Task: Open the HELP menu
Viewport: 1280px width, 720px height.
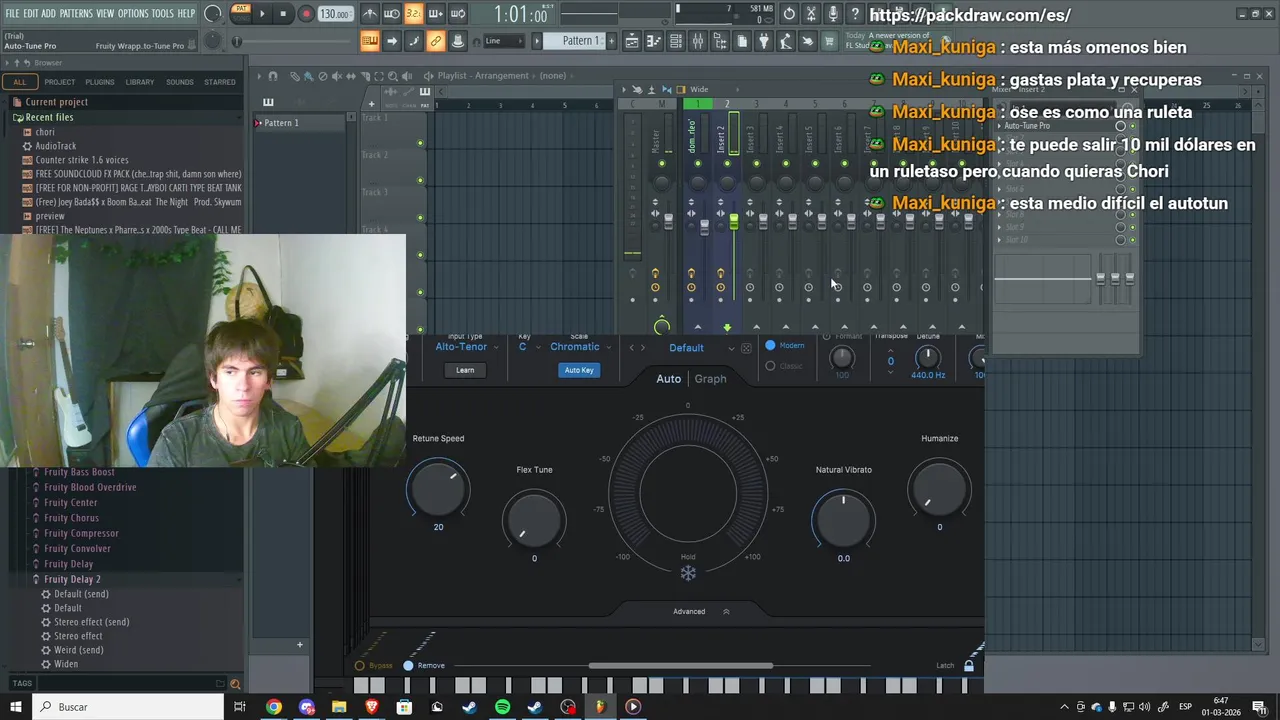Action: (x=186, y=13)
